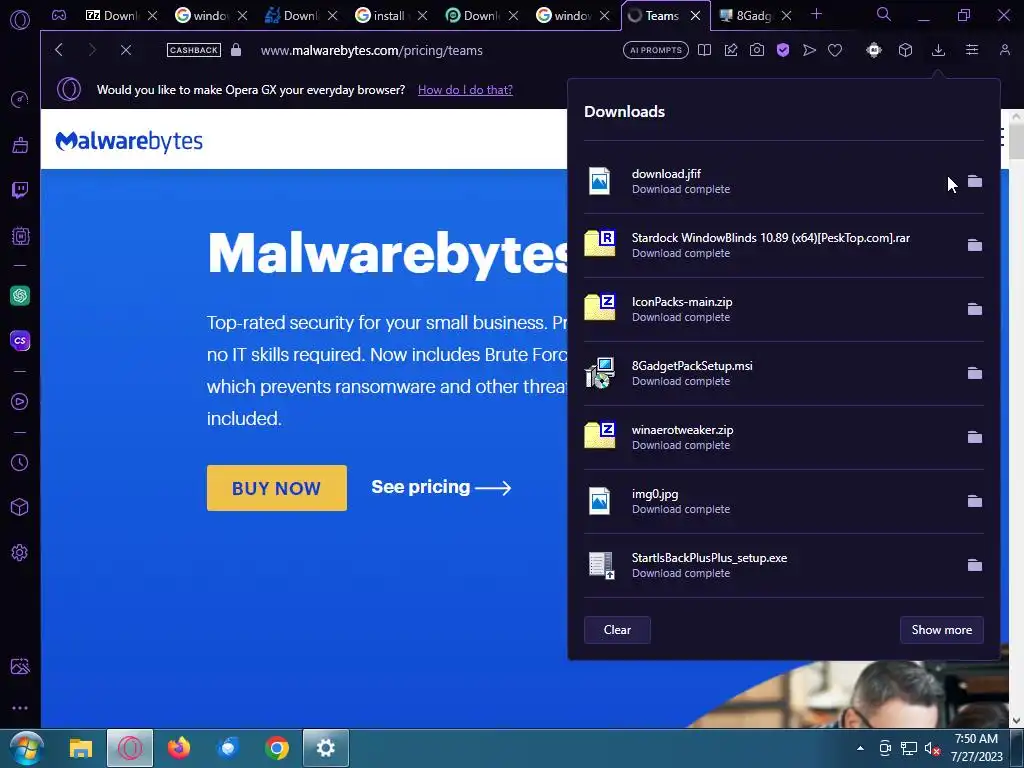1024x768 pixels.
Task: Open the extensions cube toolbar icon
Action: 905,50
